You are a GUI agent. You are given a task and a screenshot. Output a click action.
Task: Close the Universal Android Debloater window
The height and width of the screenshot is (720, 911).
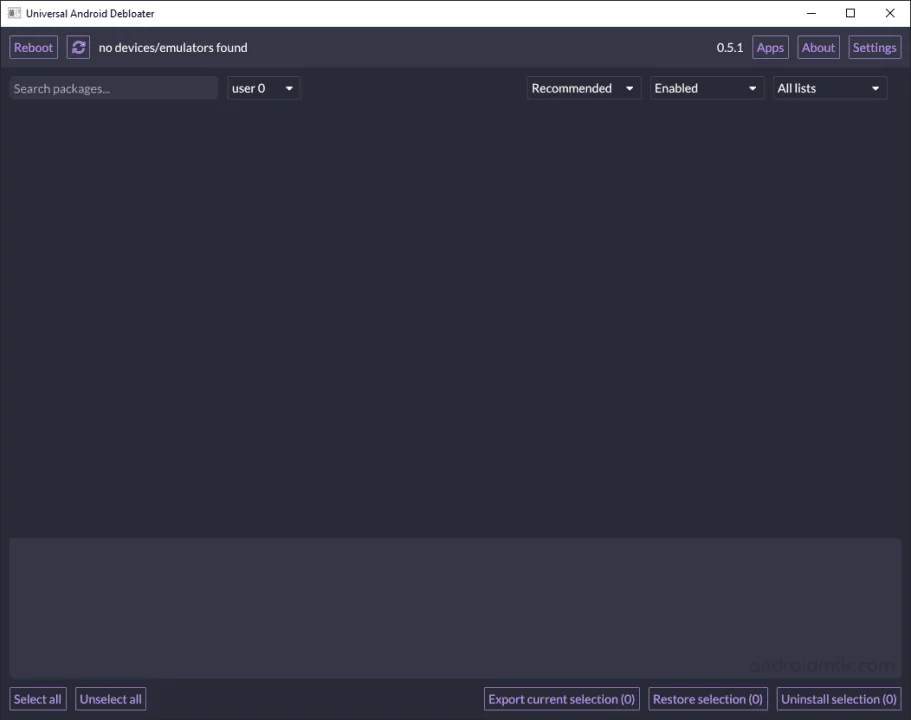click(x=890, y=13)
